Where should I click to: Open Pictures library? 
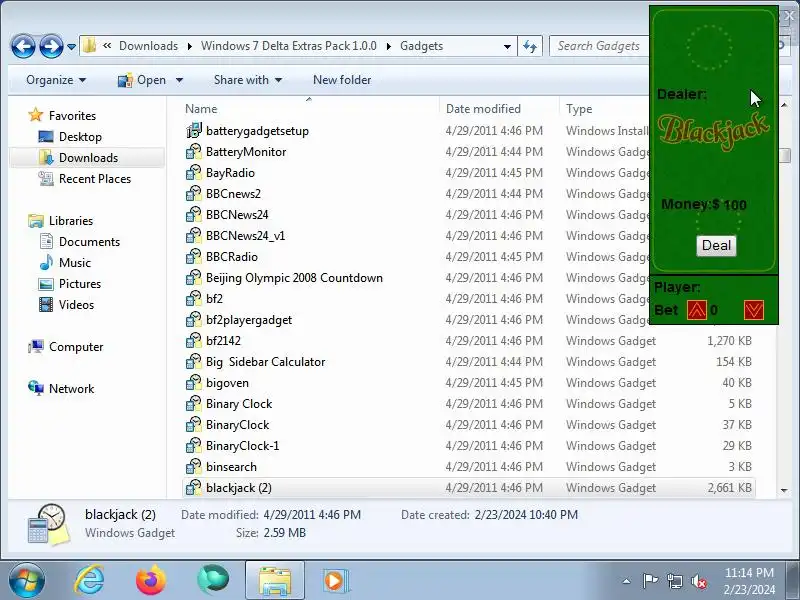click(x=80, y=284)
